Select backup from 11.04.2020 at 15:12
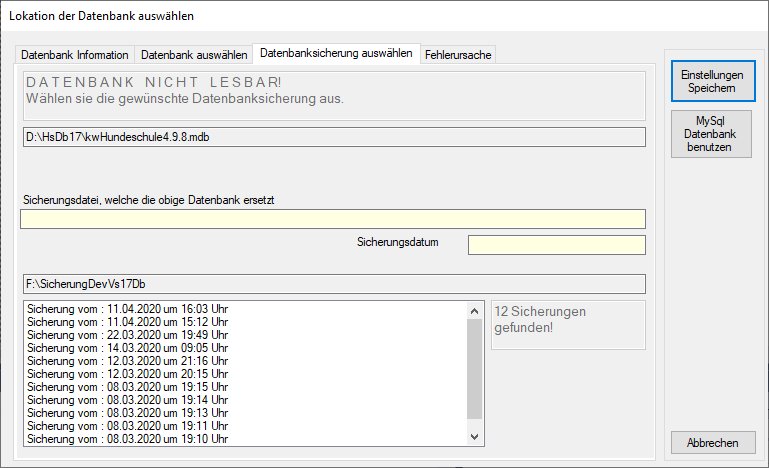The image size is (769, 468). (x=128, y=322)
